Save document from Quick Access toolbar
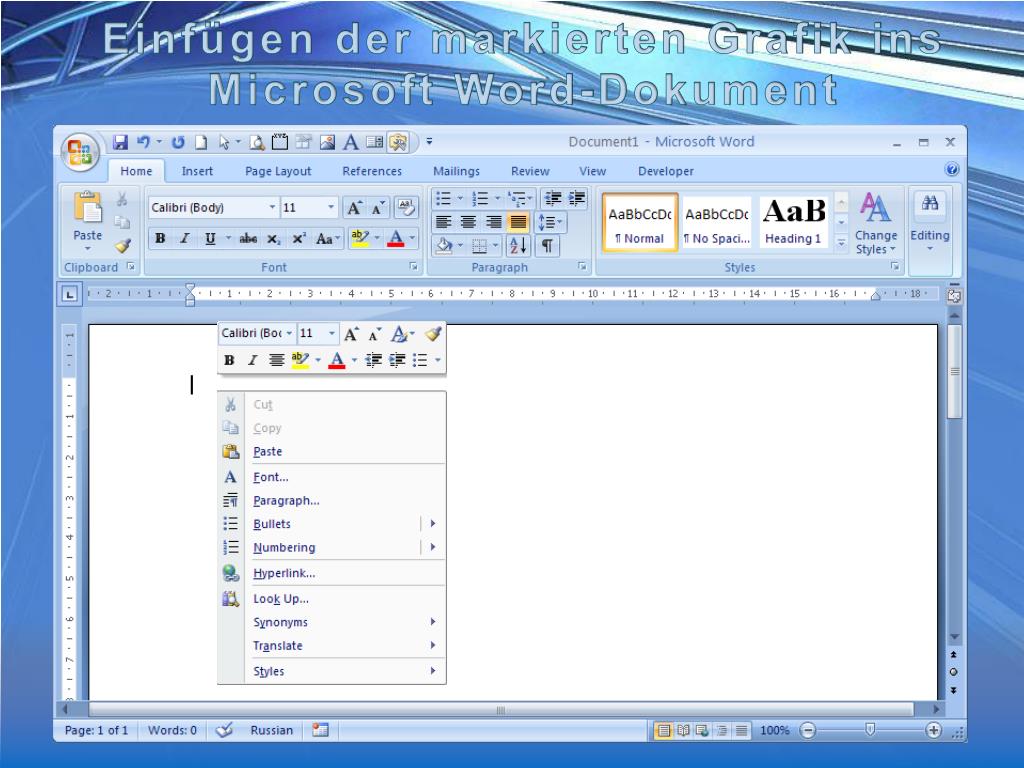 click(x=120, y=142)
